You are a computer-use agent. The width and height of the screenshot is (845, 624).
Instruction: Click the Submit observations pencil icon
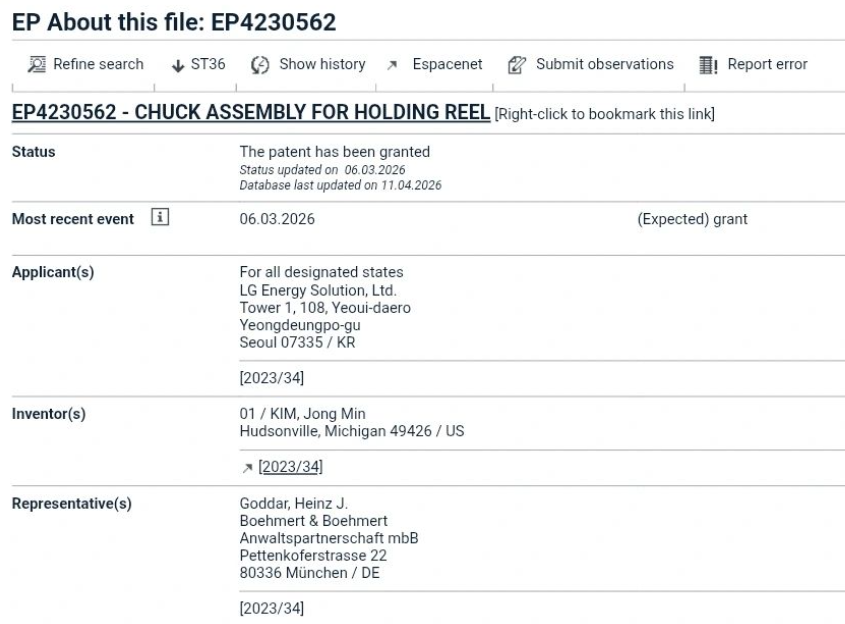(518, 65)
